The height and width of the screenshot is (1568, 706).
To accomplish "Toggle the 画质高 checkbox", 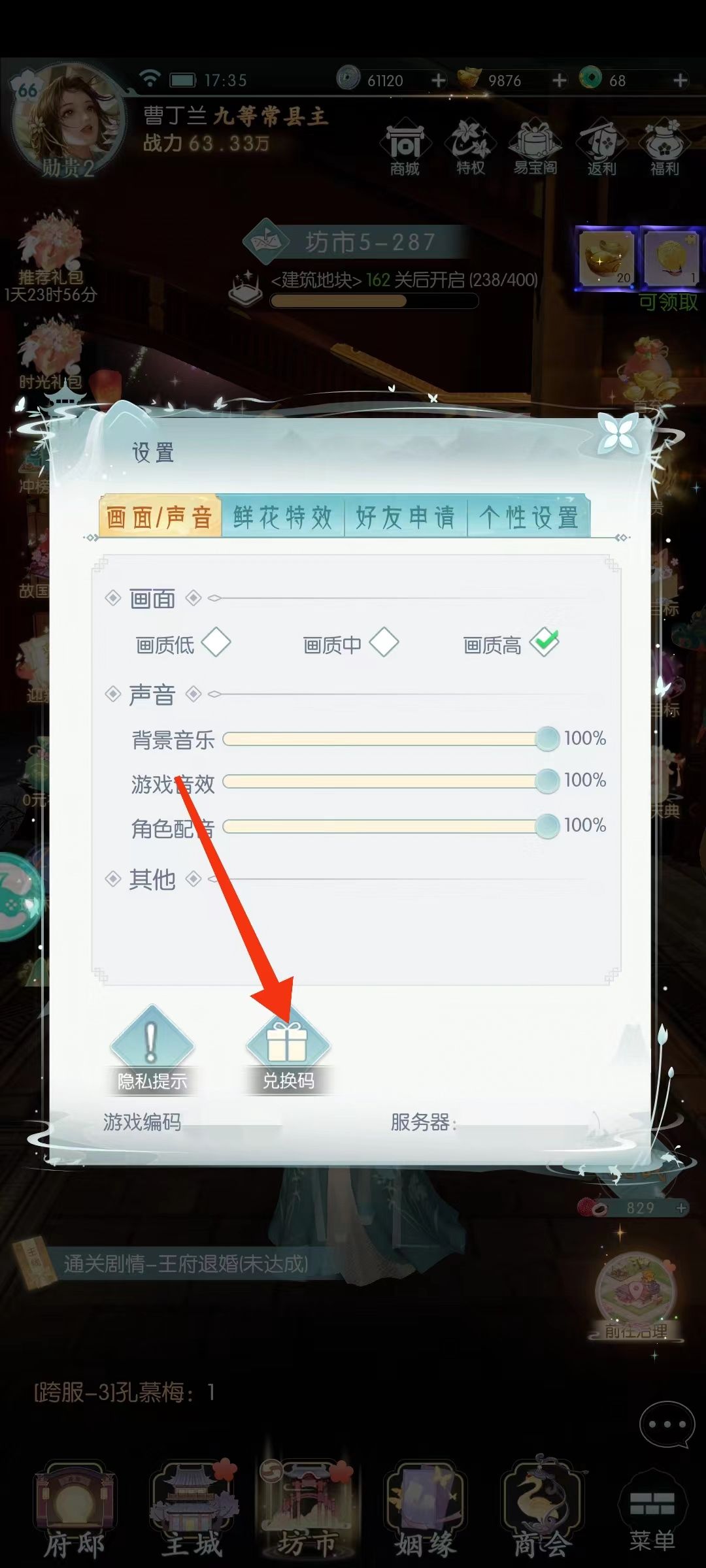I will coord(545,642).
